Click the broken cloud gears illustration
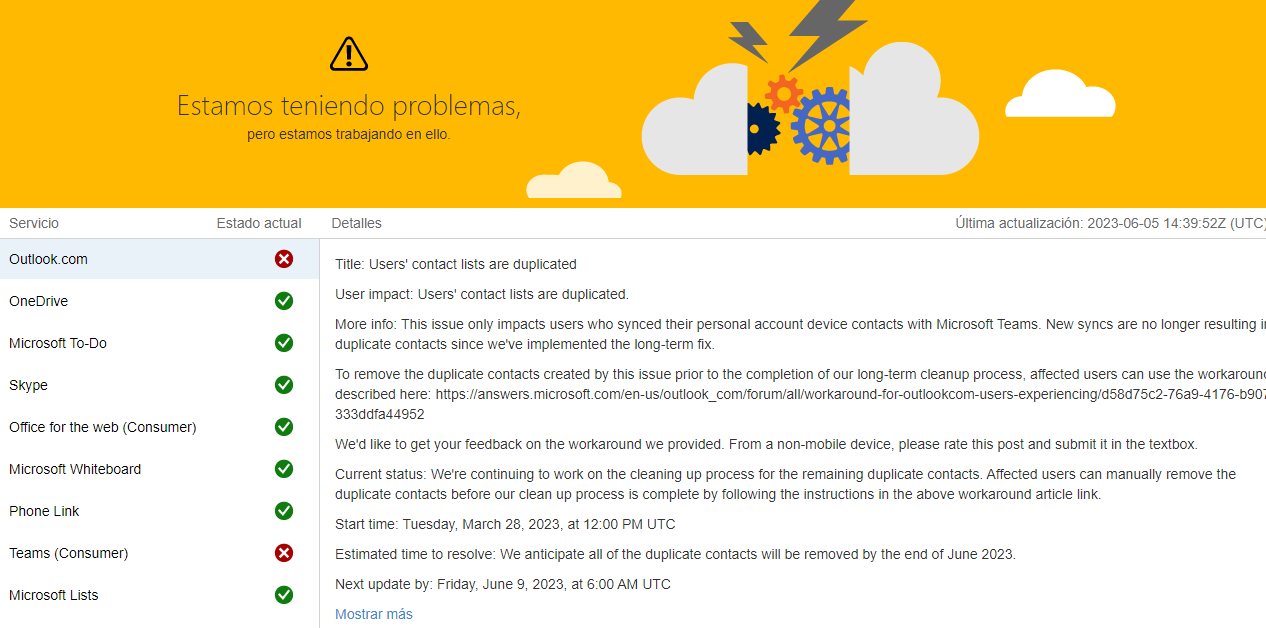The height and width of the screenshot is (628, 1266). tap(810, 100)
